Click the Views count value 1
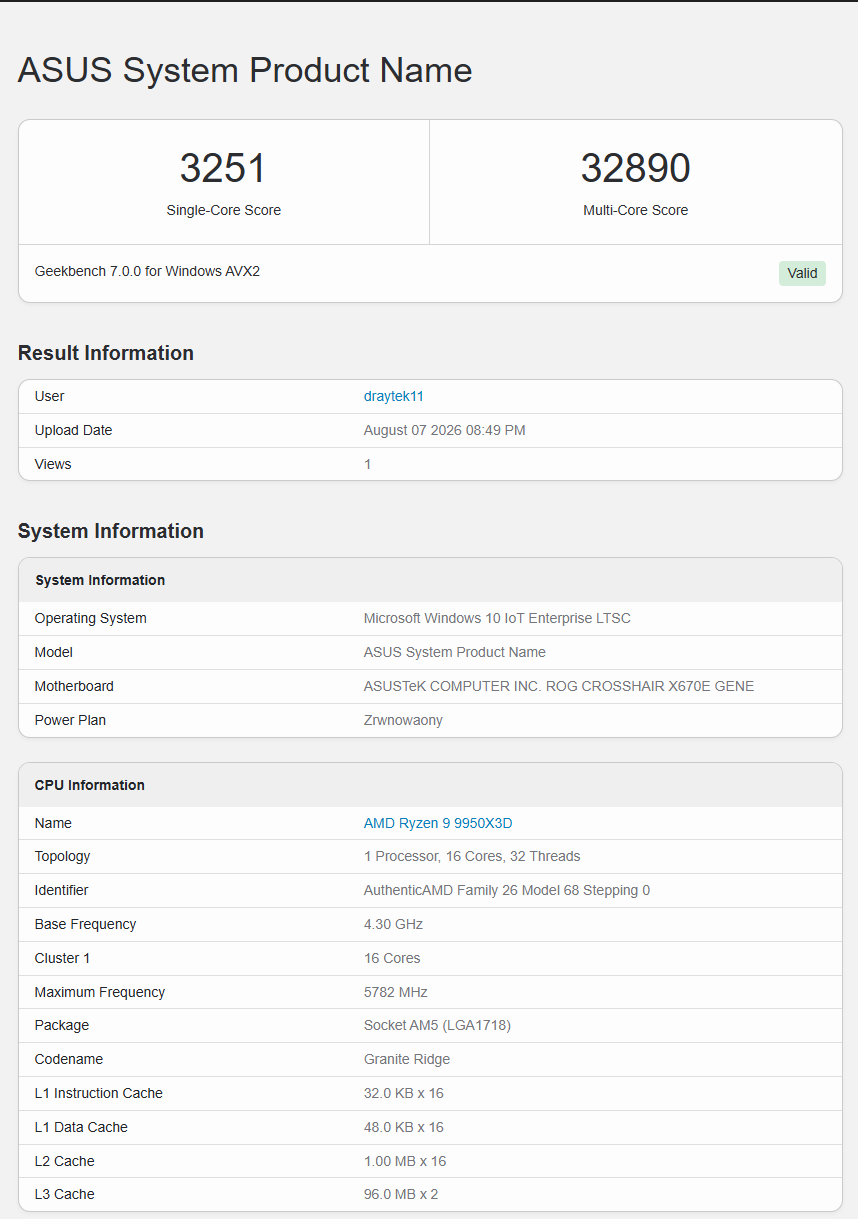 (367, 464)
